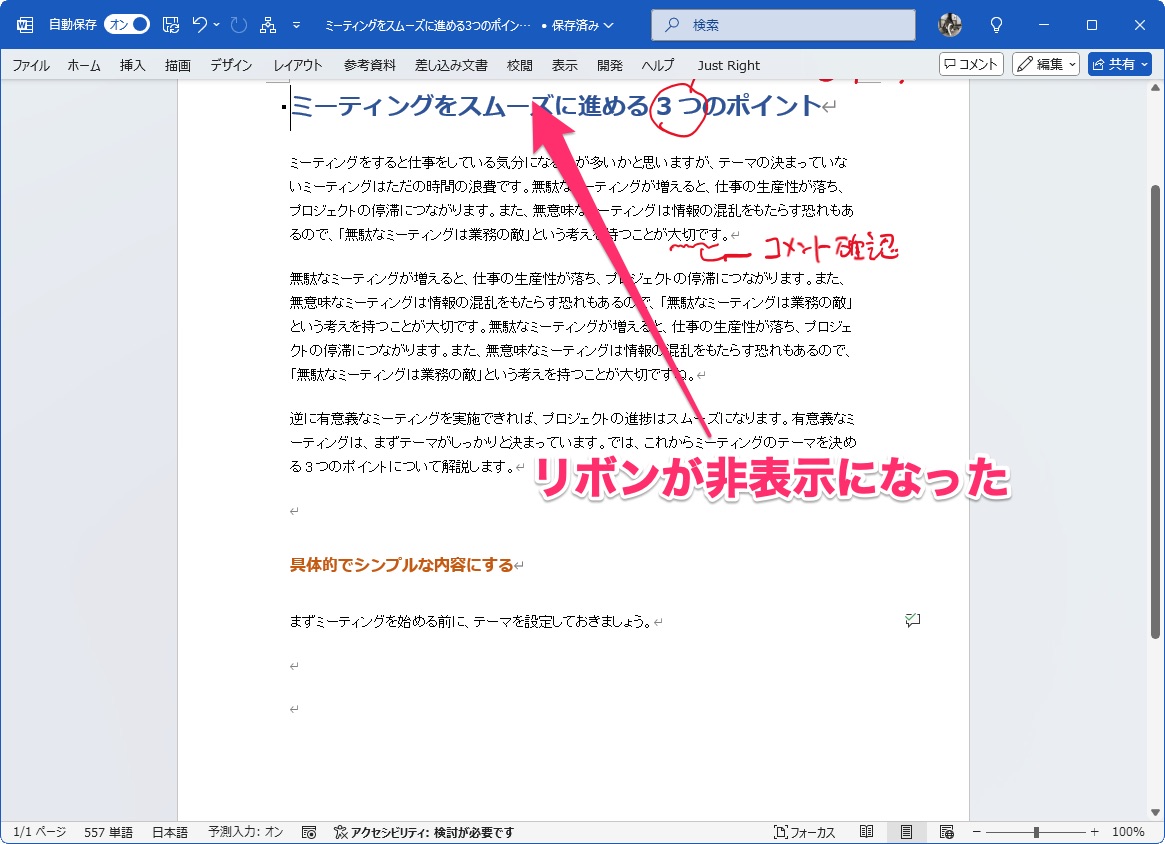Select Print Layout view in the status bar

(906, 831)
